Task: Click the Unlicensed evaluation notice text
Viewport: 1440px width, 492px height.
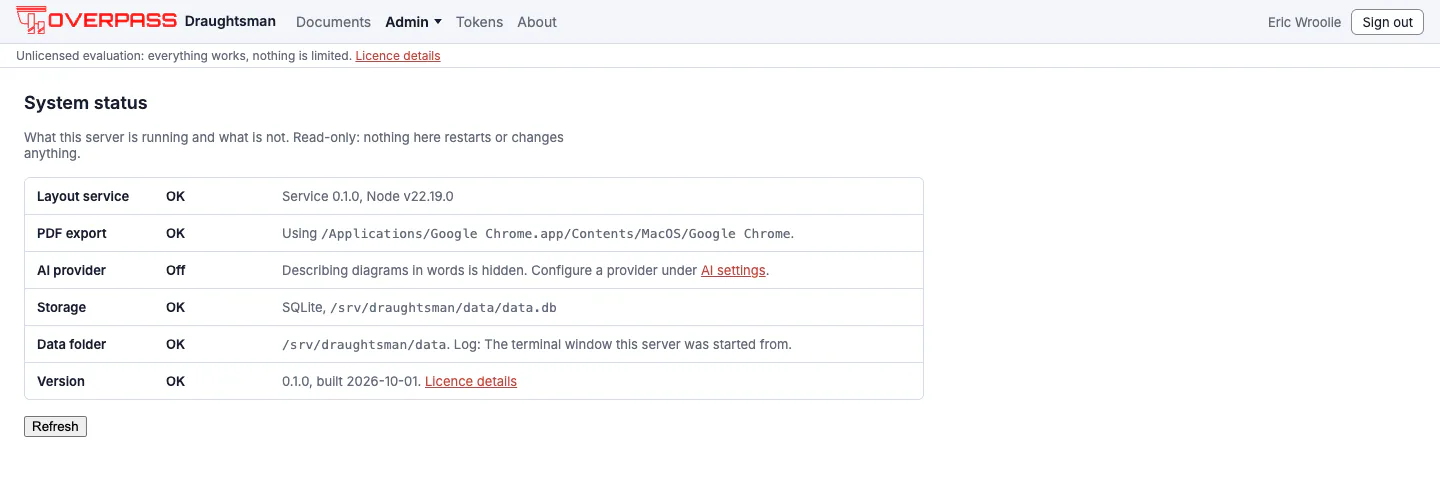Action: (184, 56)
